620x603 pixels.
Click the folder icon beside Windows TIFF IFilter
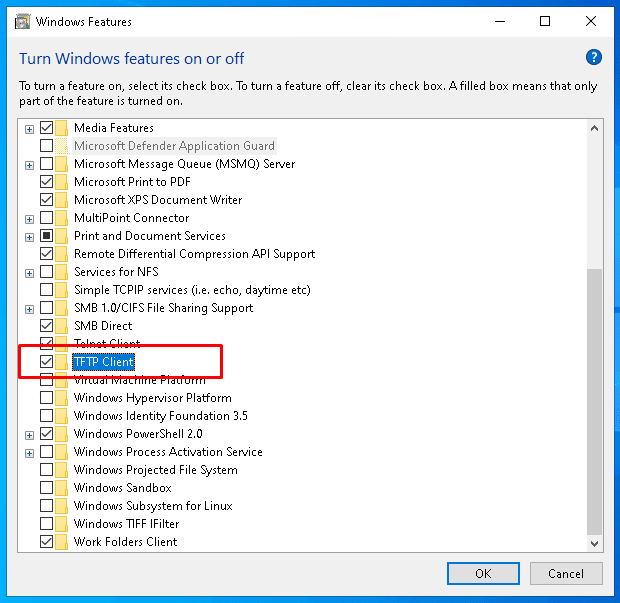click(x=61, y=524)
